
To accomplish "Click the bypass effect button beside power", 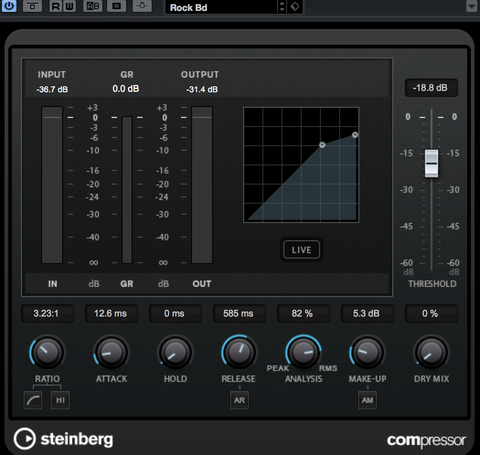I will [x=32, y=6].
